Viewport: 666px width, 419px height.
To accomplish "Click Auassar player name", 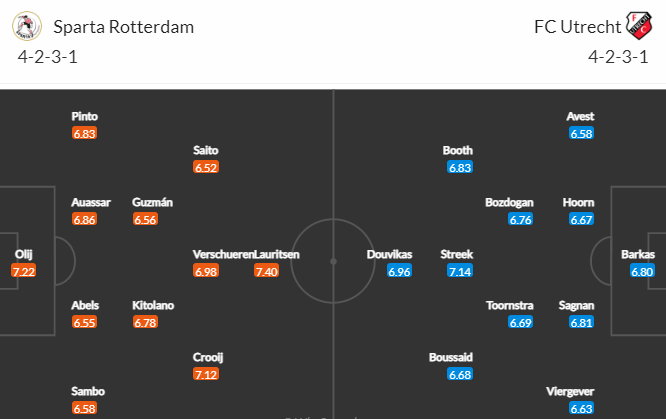I will coord(91,202).
